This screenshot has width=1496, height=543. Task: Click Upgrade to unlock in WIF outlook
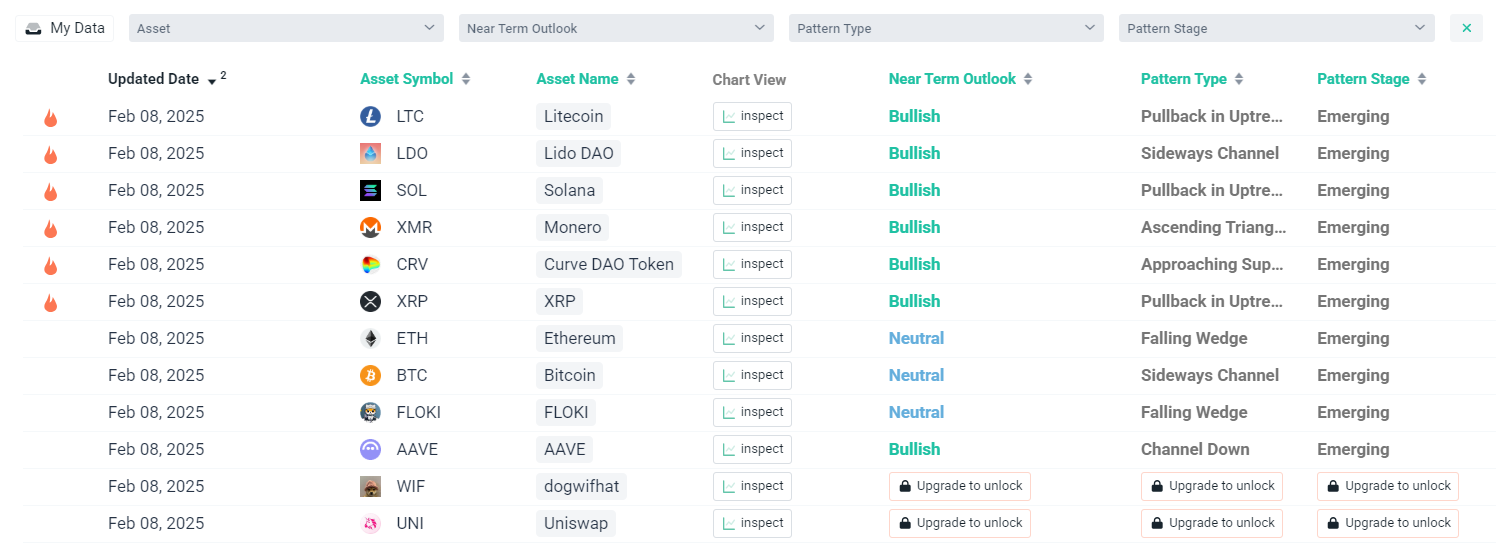[959, 486]
